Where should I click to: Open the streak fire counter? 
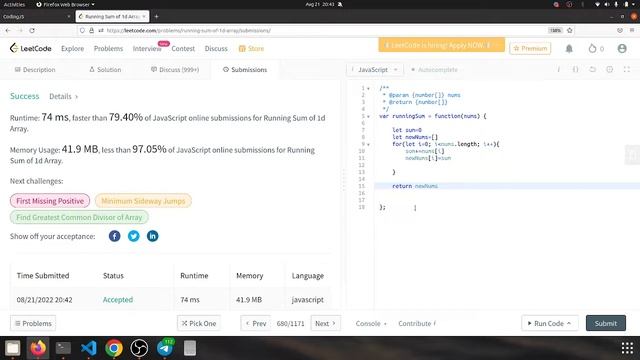pyautogui.click(x=596, y=49)
